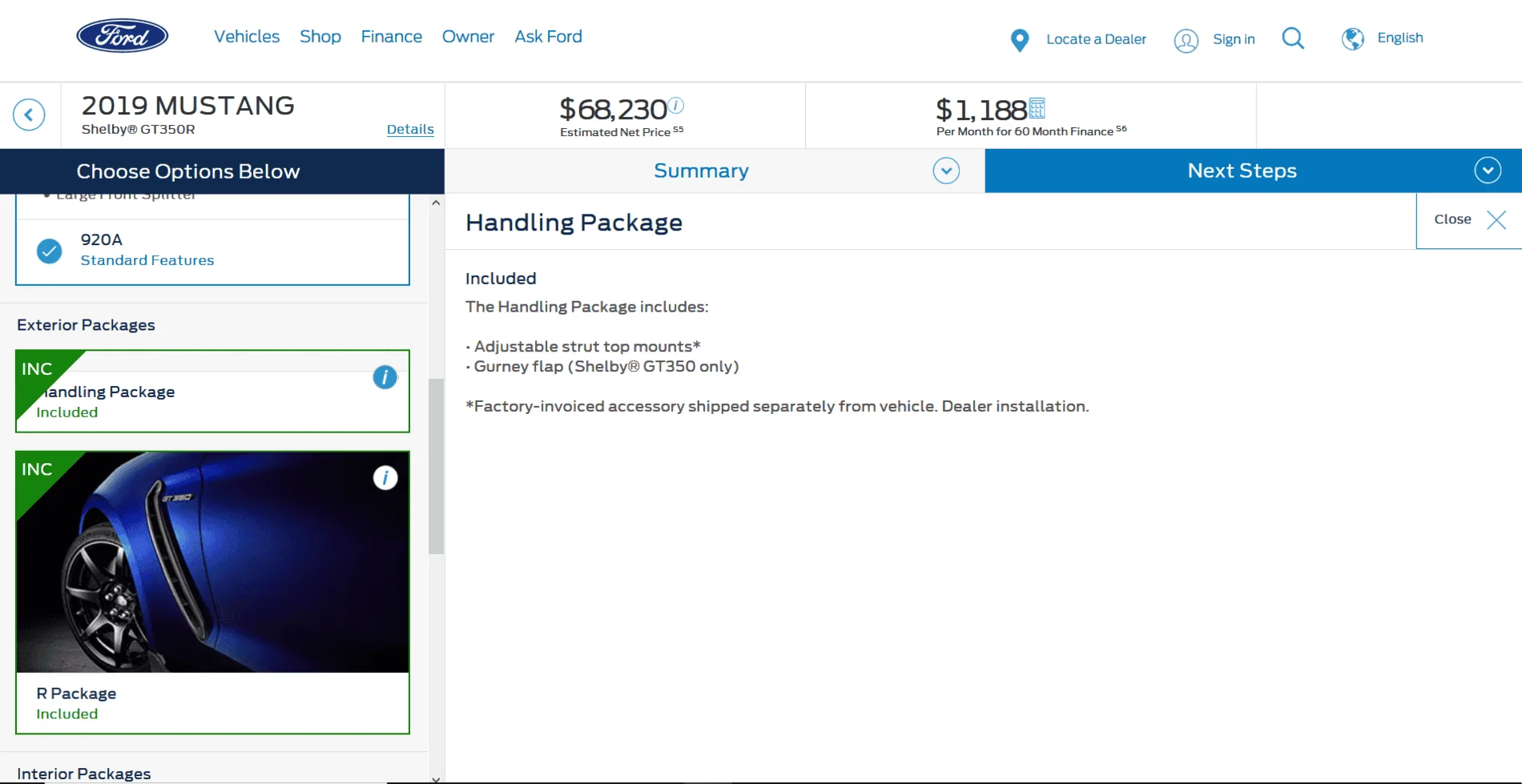Expand the Next Steps chevron
This screenshot has height=784, width=1522.
point(1488,171)
